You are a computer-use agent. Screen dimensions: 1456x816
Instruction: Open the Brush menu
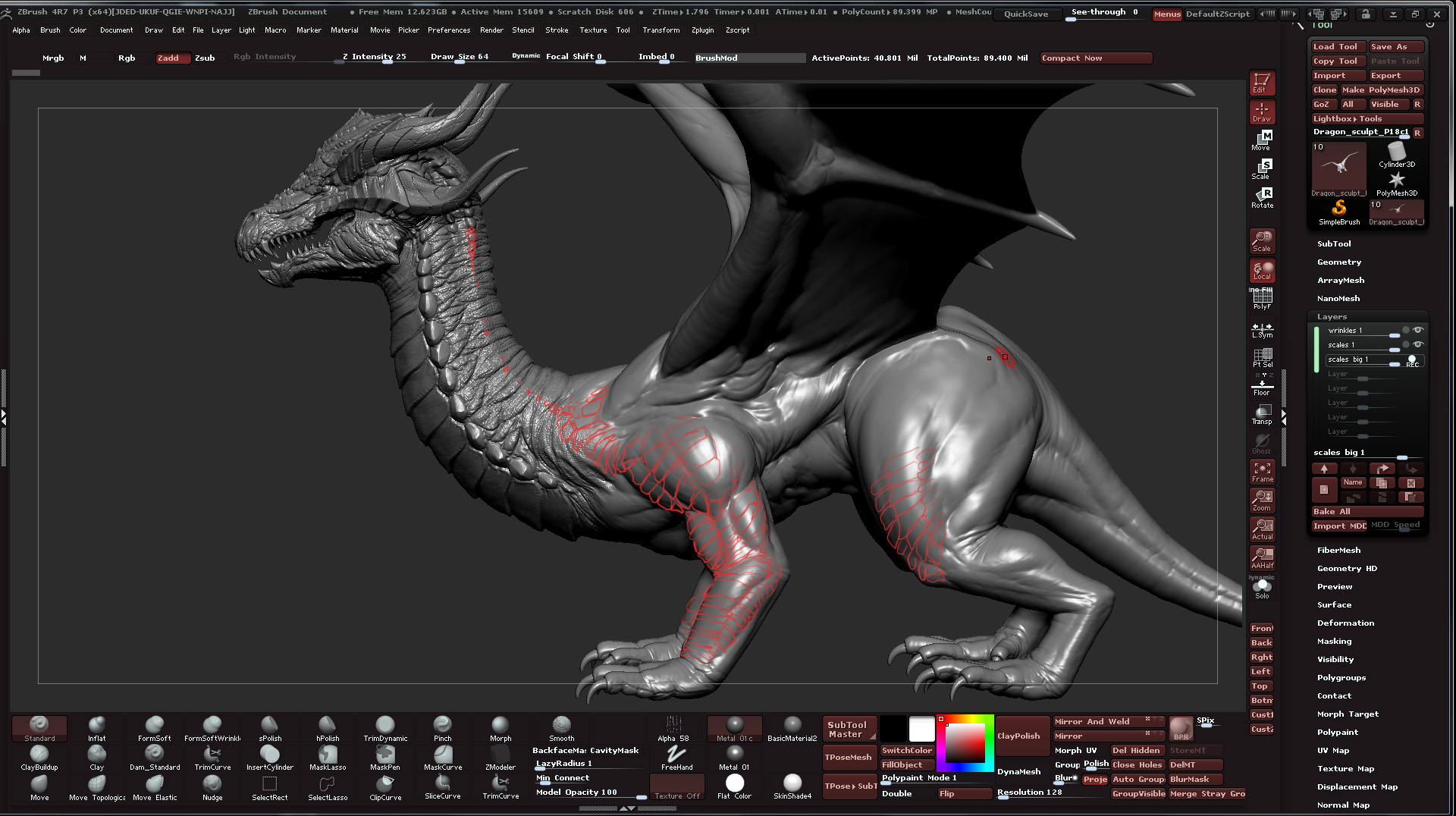(50, 30)
